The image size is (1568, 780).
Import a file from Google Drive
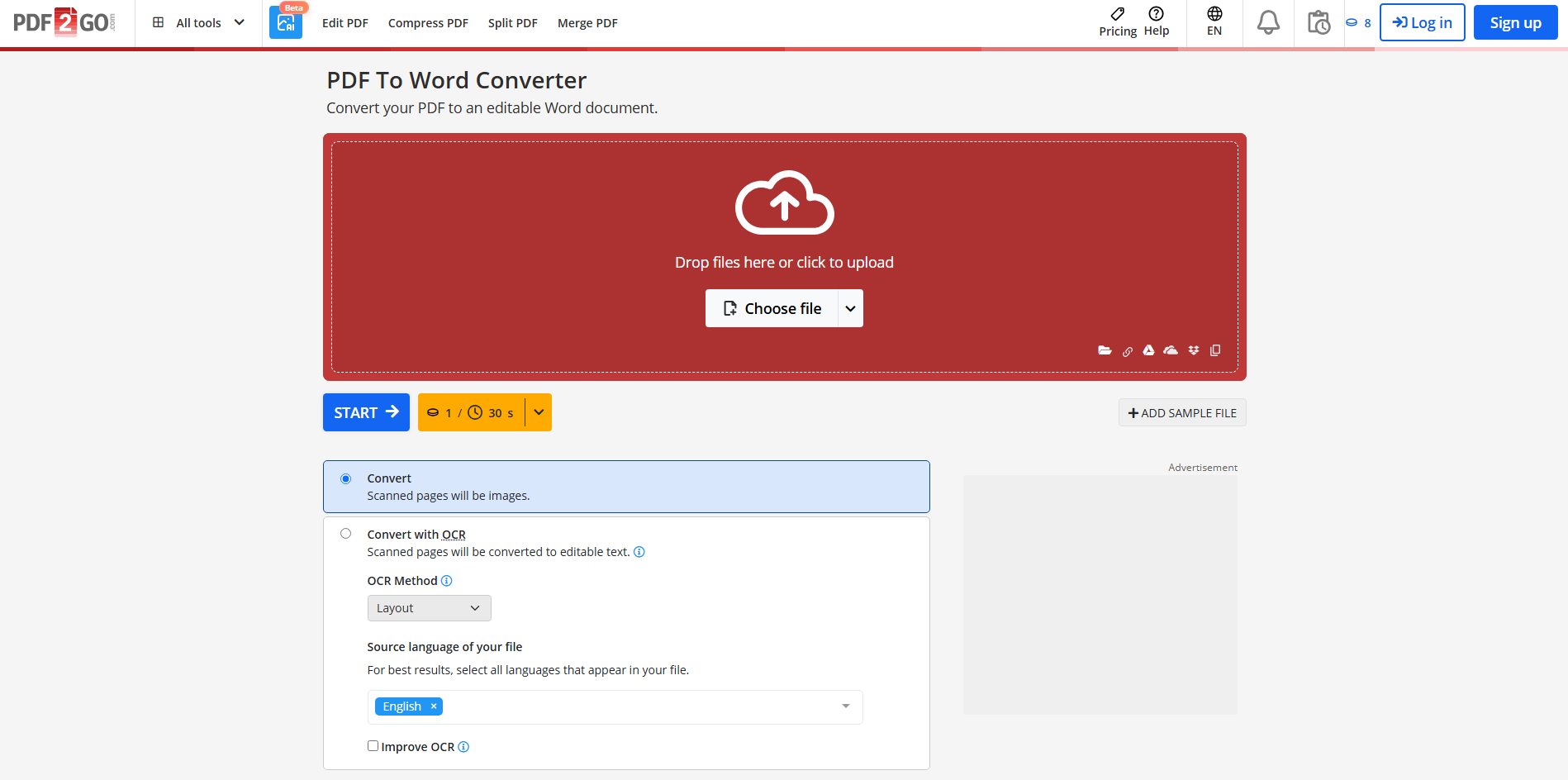1148,350
